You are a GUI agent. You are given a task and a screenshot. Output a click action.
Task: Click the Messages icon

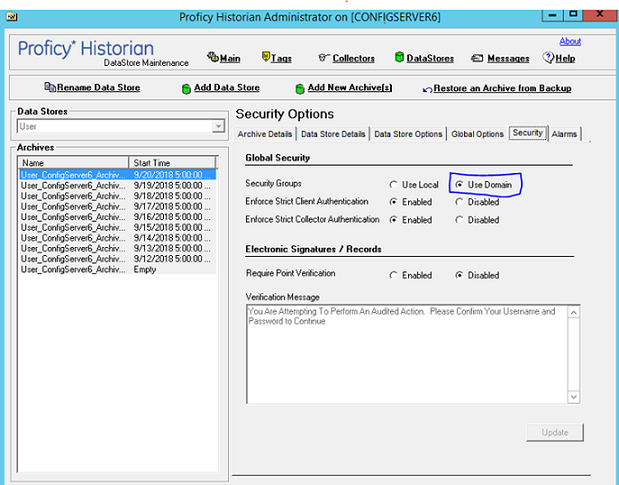click(x=477, y=58)
